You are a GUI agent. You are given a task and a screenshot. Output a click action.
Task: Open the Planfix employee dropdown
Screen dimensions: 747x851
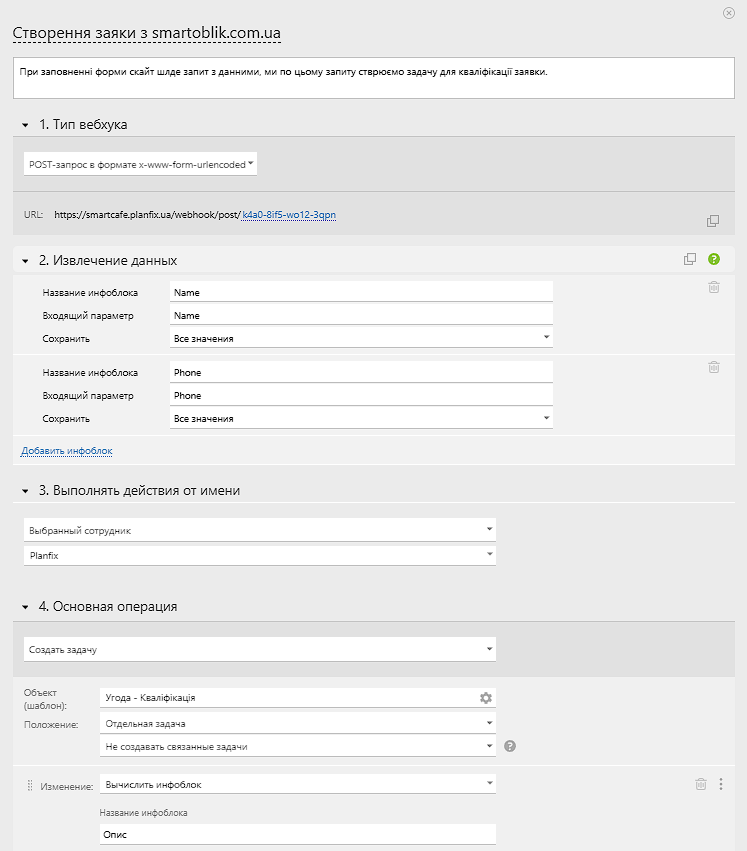[x=259, y=555]
